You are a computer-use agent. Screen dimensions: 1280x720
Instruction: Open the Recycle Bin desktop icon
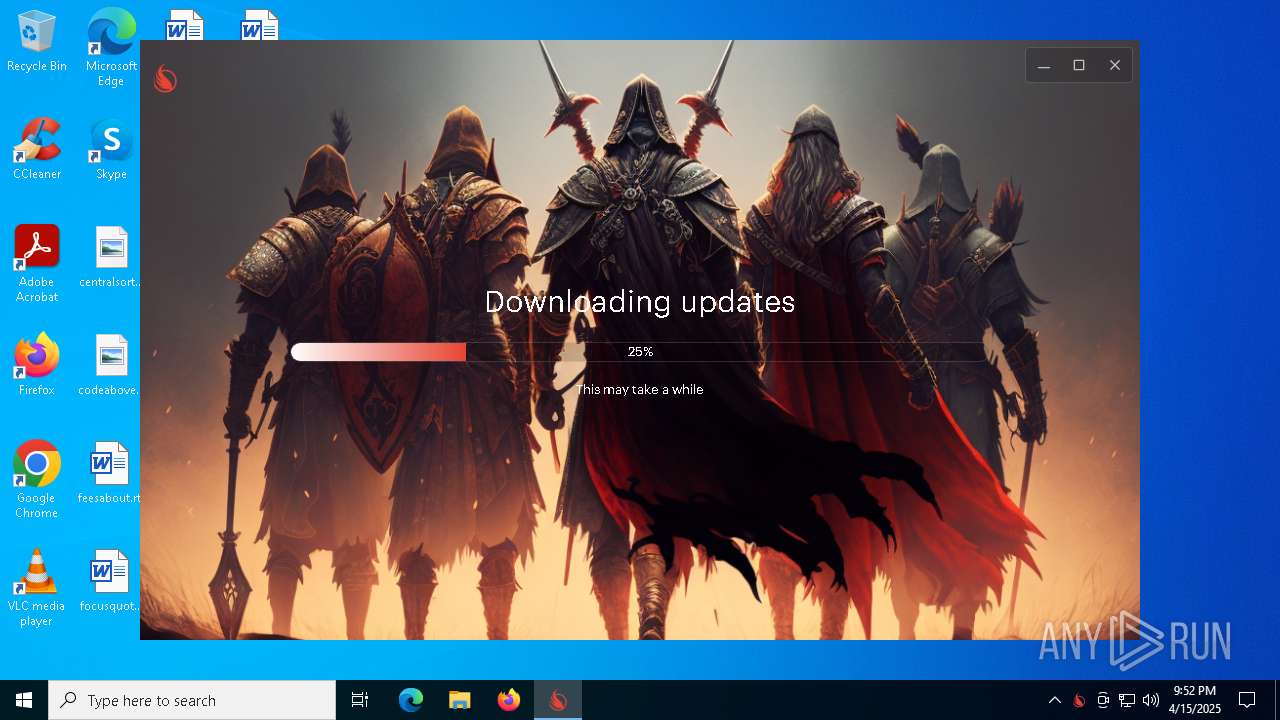pyautogui.click(x=37, y=42)
